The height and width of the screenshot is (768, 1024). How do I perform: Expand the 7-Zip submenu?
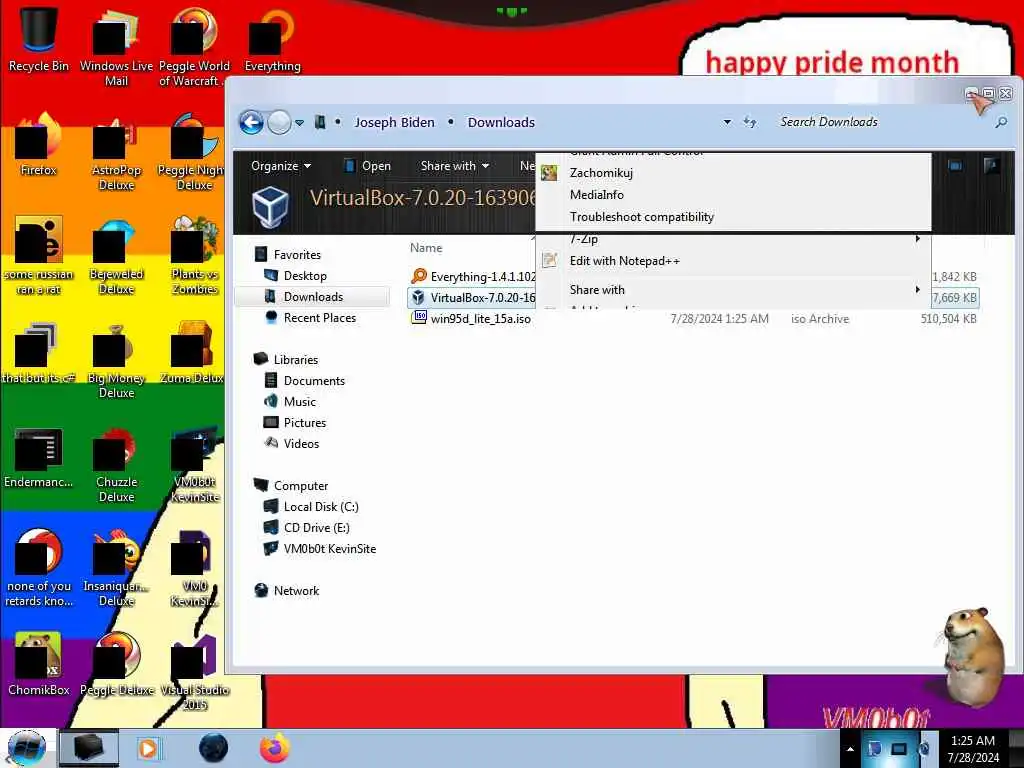click(733, 239)
